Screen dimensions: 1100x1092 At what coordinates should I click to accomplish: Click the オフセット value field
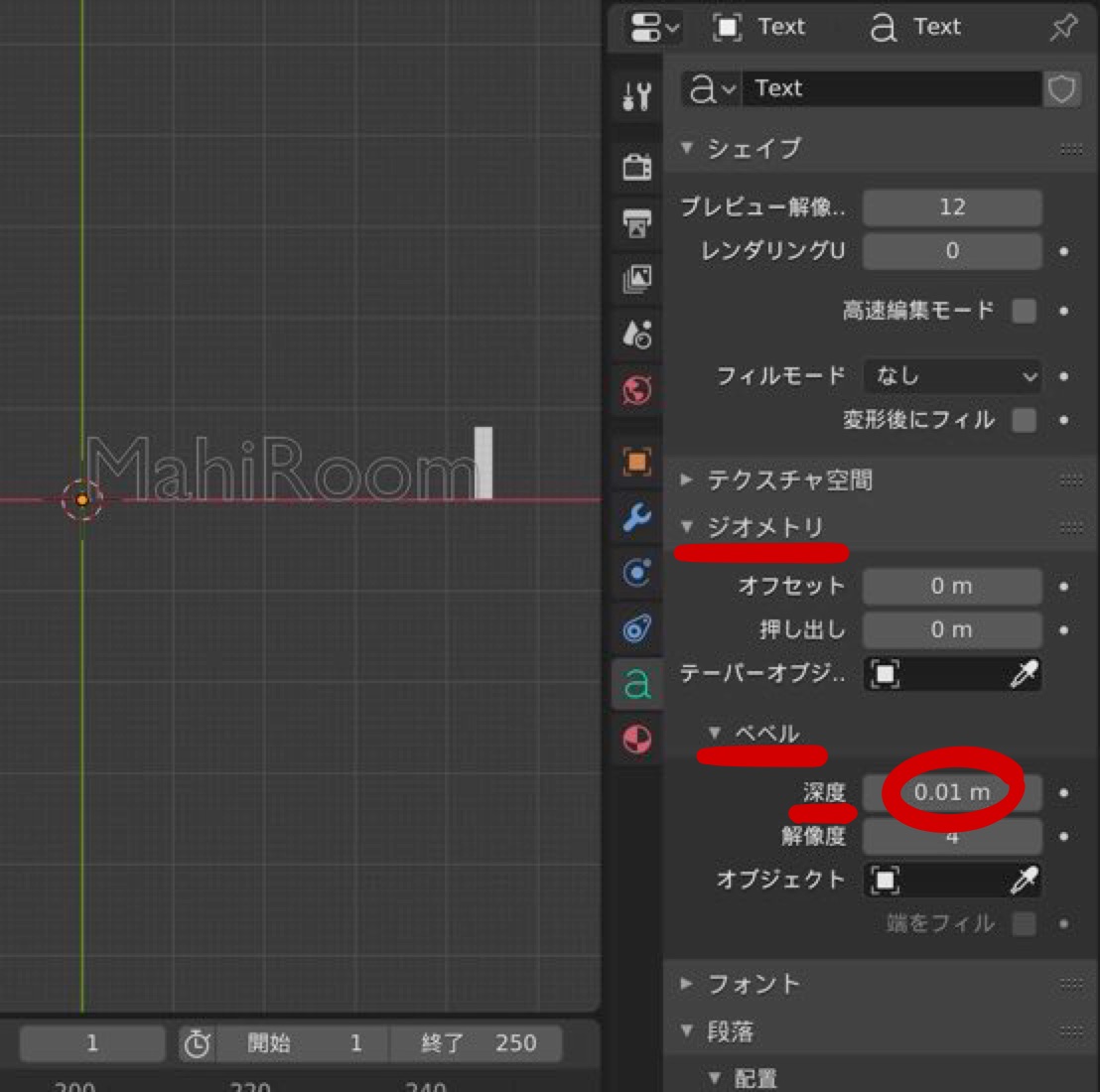pyautogui.click(x=951, y=586)
